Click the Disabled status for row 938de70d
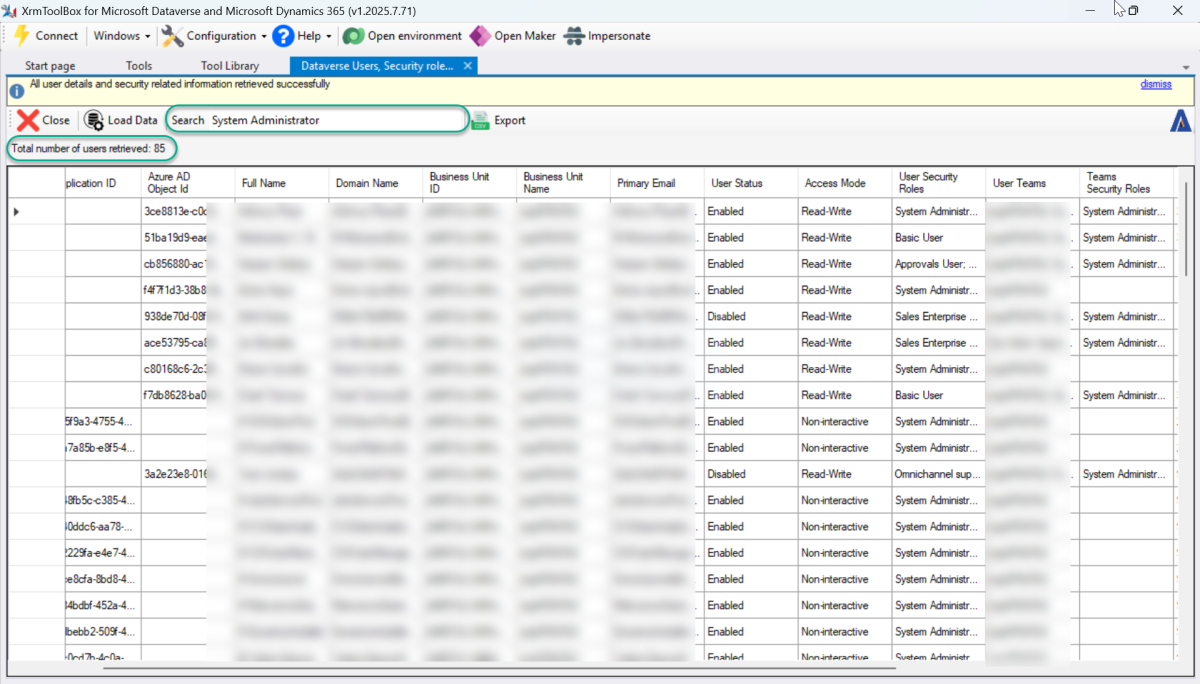 tap(752, 316)
